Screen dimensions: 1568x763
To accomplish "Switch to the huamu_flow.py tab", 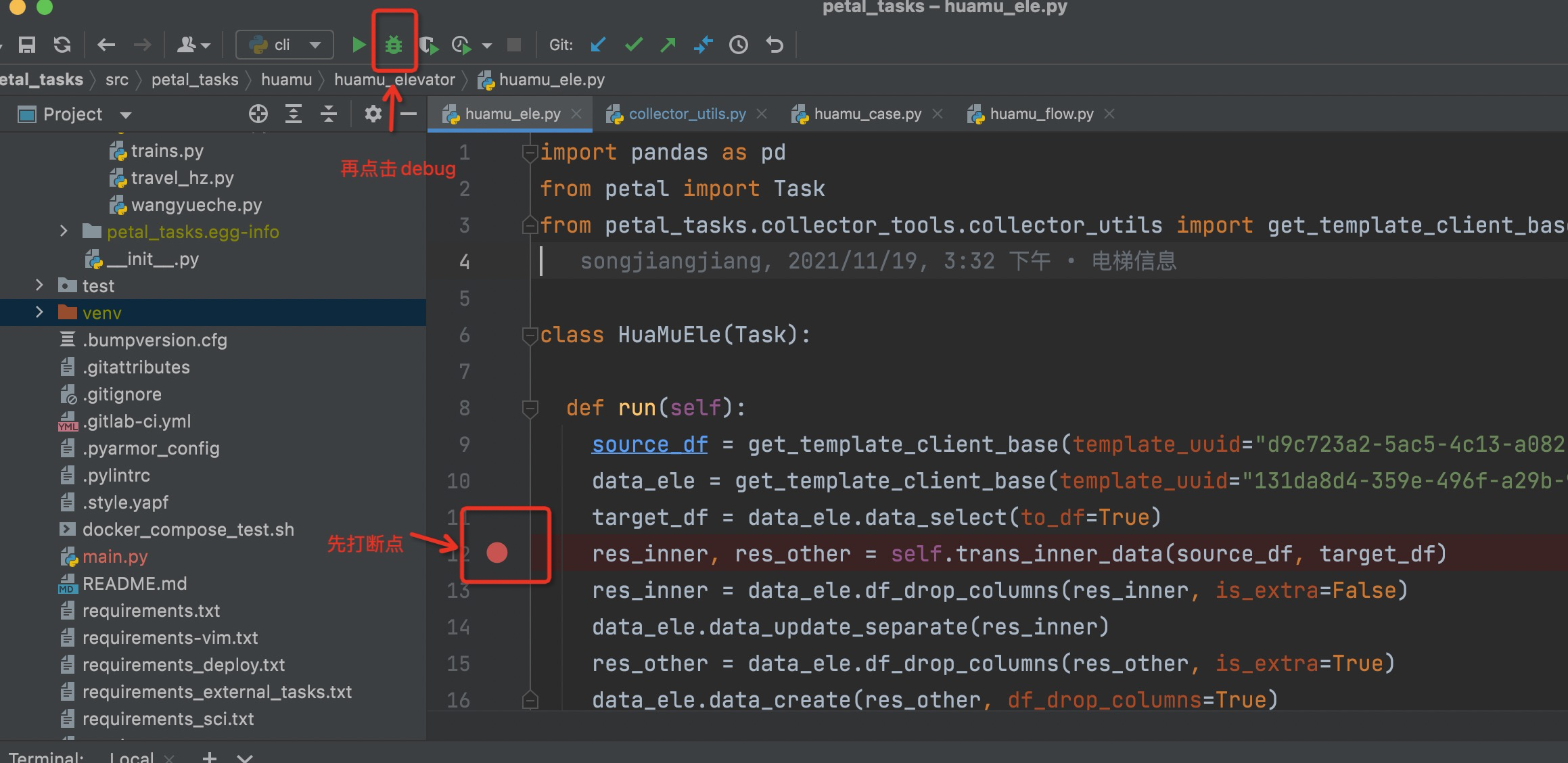I will 1041,114.
